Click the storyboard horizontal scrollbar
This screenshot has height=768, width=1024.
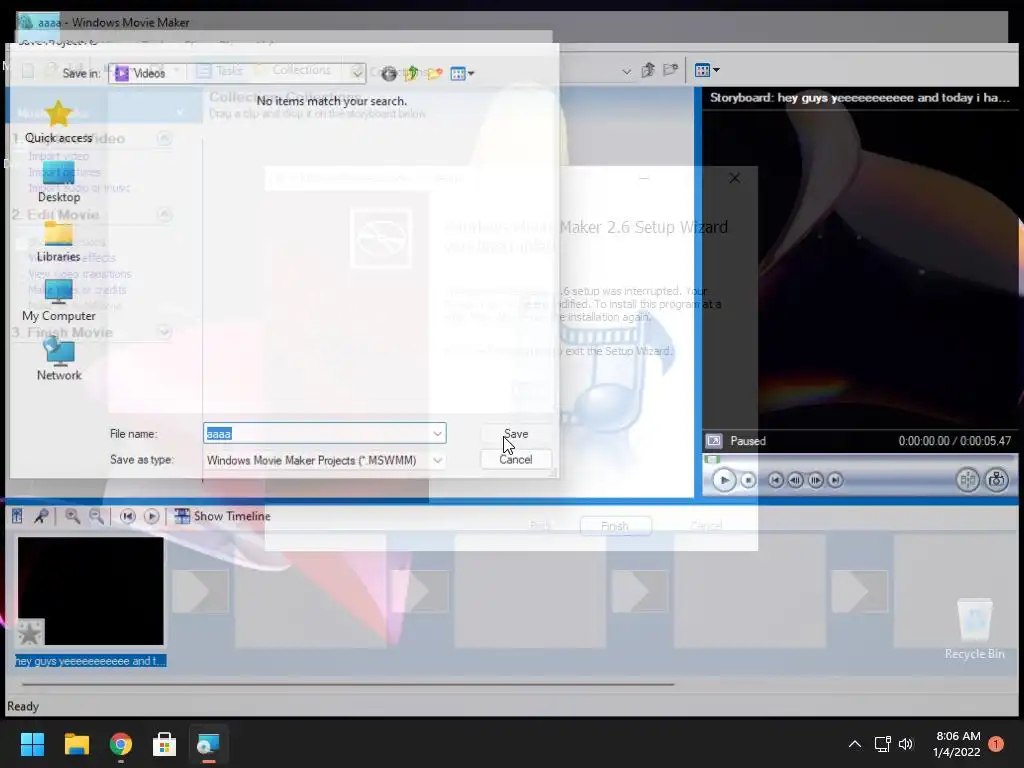pos(347,684)
